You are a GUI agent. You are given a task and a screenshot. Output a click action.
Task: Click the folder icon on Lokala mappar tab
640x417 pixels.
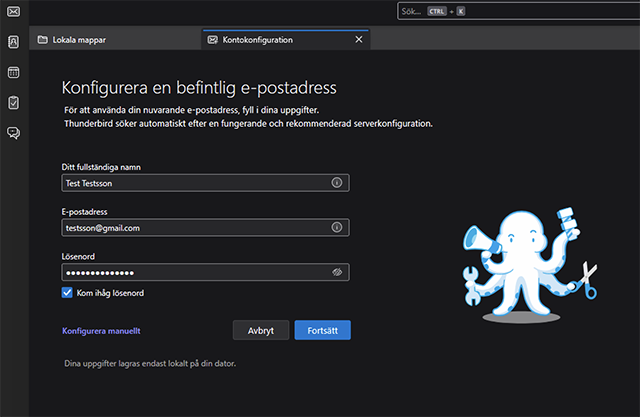[42, 40]
